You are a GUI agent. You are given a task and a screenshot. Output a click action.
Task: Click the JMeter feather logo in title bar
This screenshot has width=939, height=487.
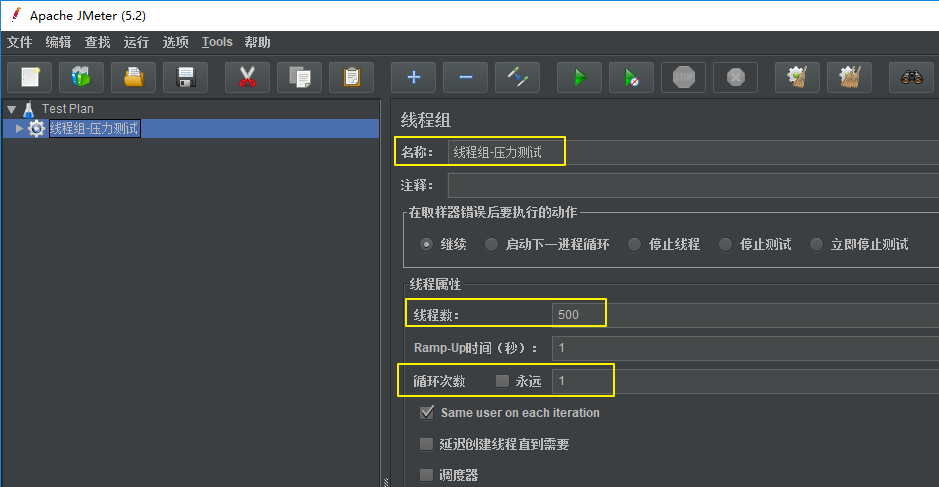point(16,15)
